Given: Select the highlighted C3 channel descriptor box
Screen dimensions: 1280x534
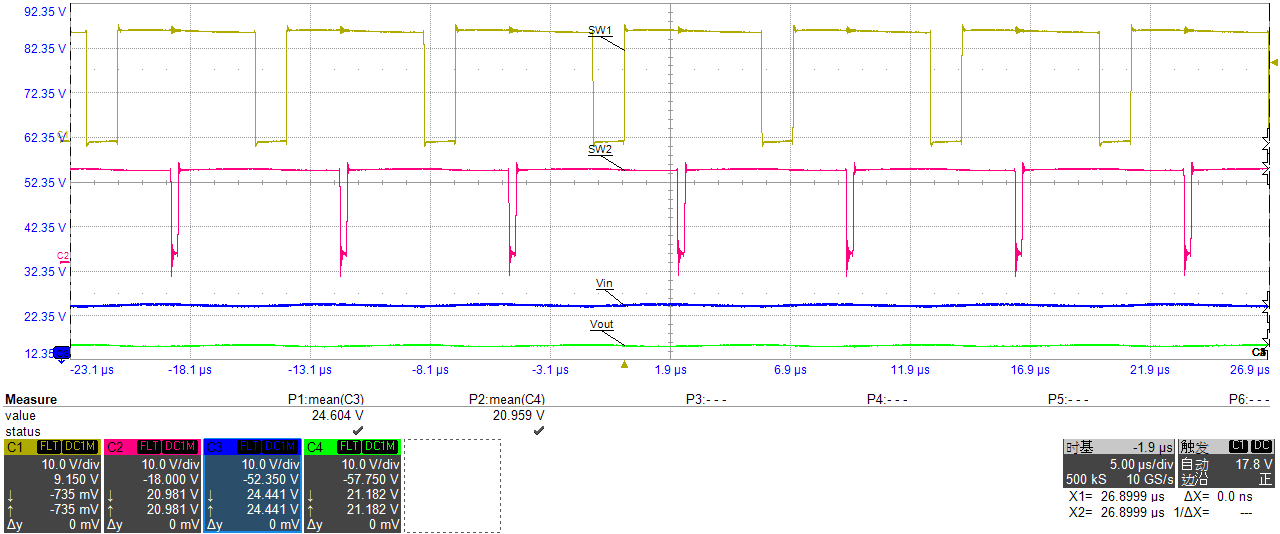Looking at the screenshot, I should click(x=251, y=485).
